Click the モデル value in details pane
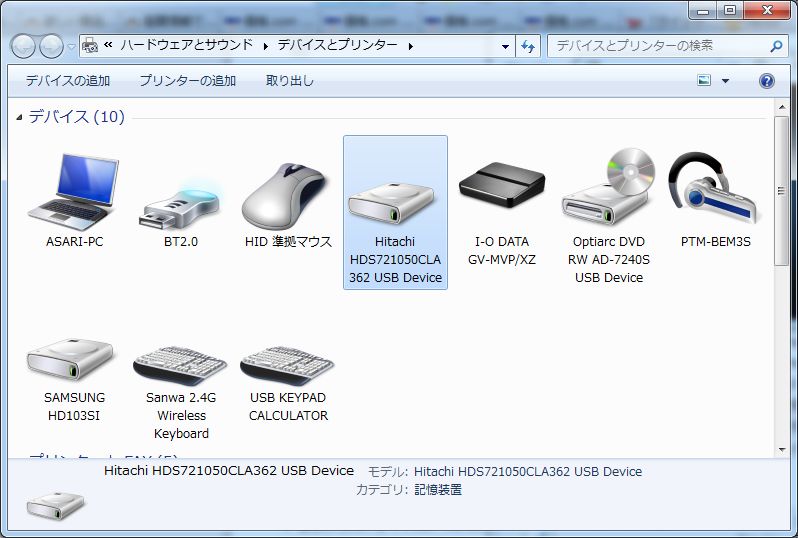Screen dimensions: 798x538 [528, 472]
